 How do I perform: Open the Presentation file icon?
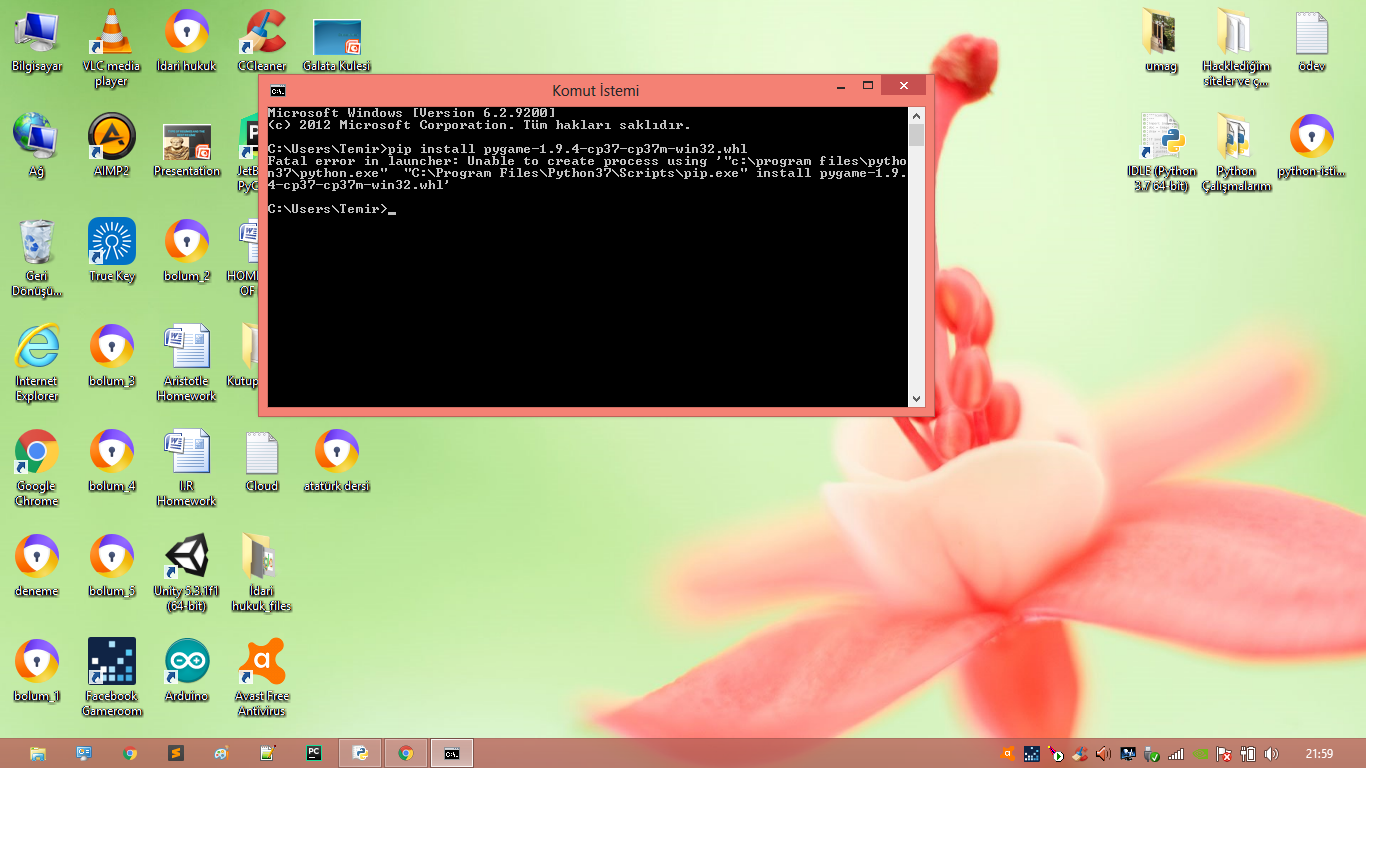click(x=186, y=150)
